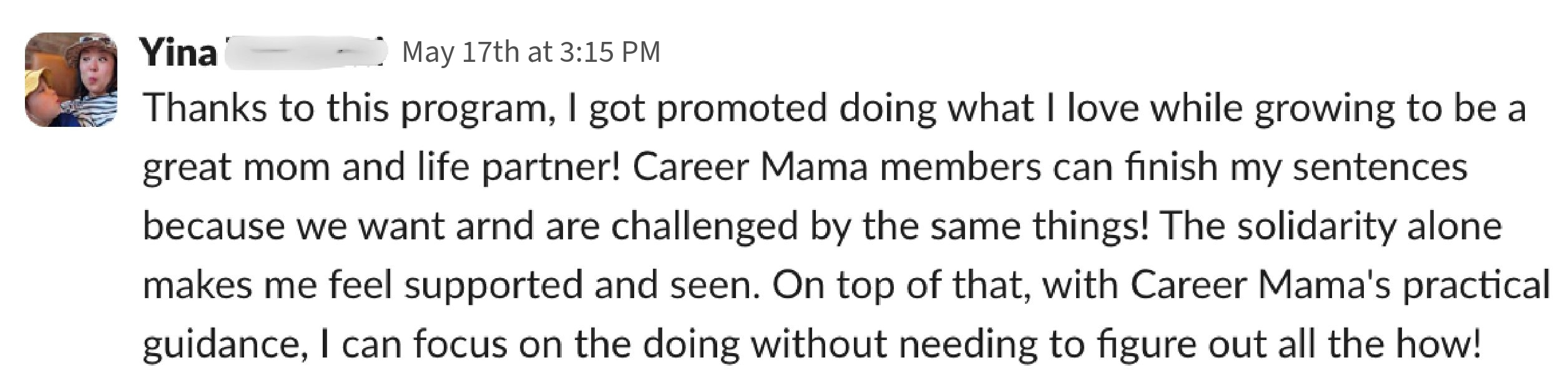Click the word "sentences" in the message
Image resolution: width=1568 pixels, height=390 pixels.
(x=1379, y=167)
